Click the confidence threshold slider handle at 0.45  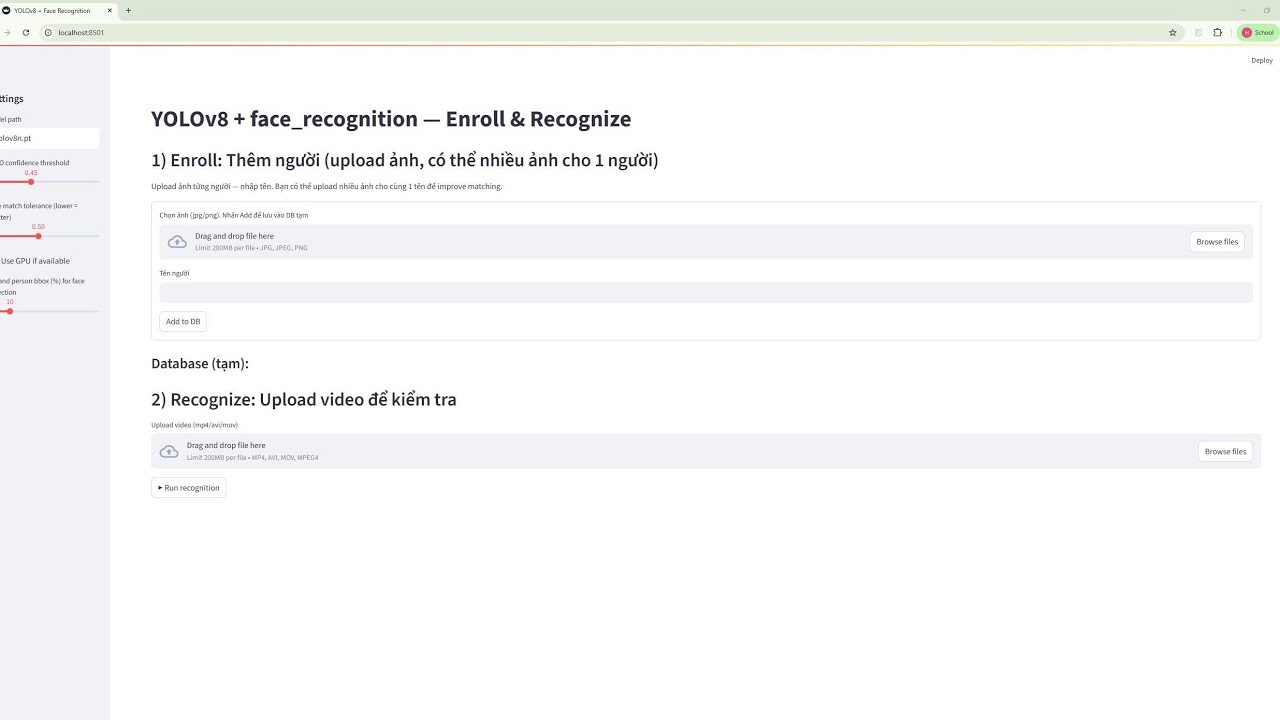(x=31, y=182)
